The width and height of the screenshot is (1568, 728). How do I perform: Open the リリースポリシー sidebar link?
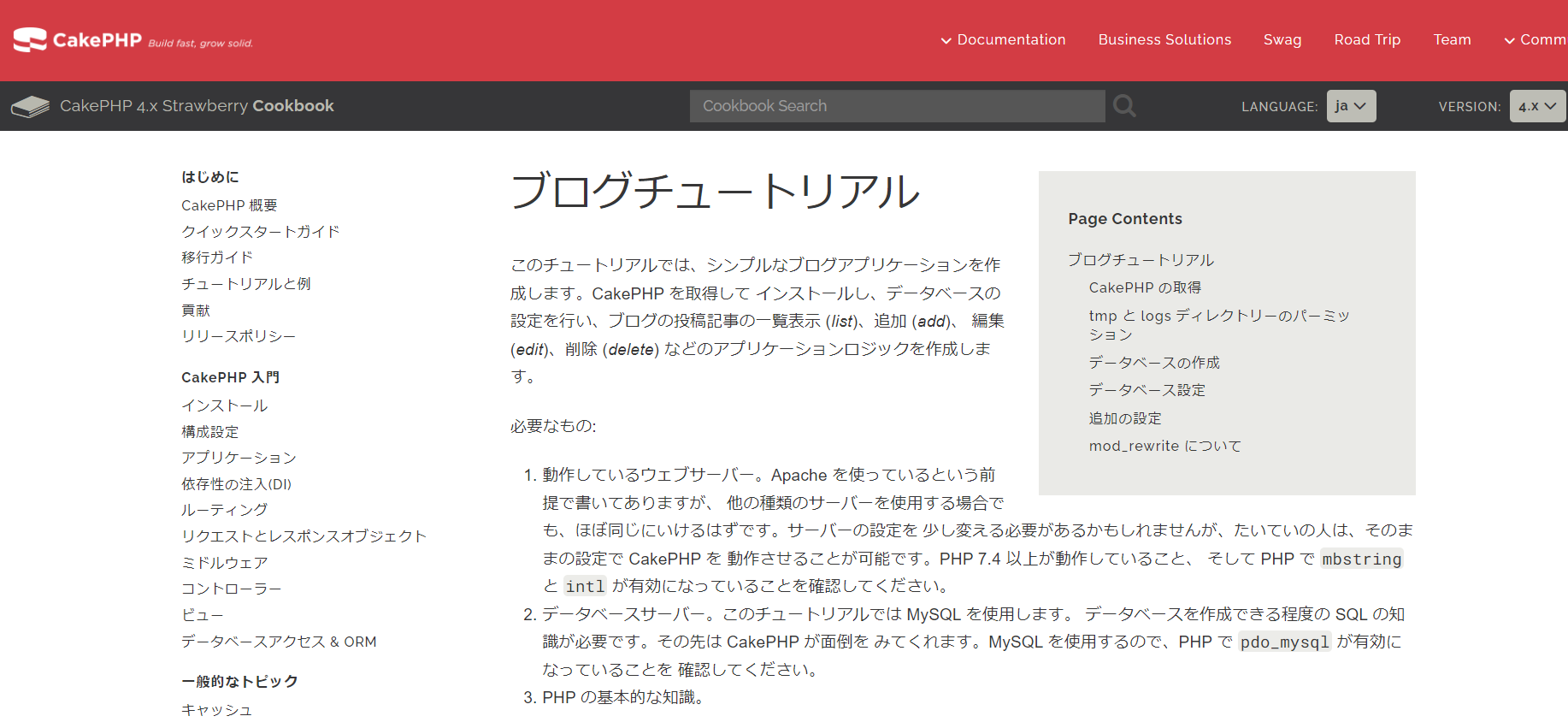coord(239,336)
